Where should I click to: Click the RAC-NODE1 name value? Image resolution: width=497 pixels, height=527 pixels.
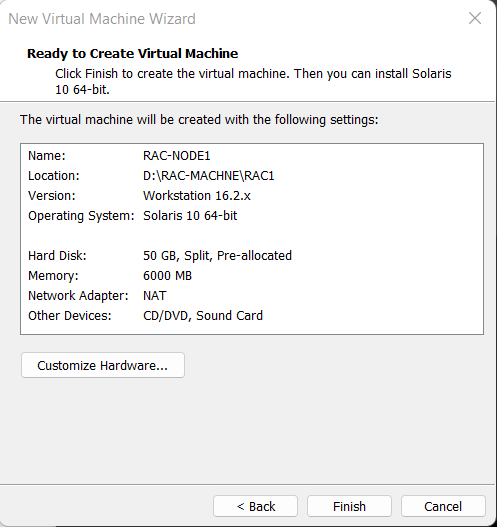(177, 156)
